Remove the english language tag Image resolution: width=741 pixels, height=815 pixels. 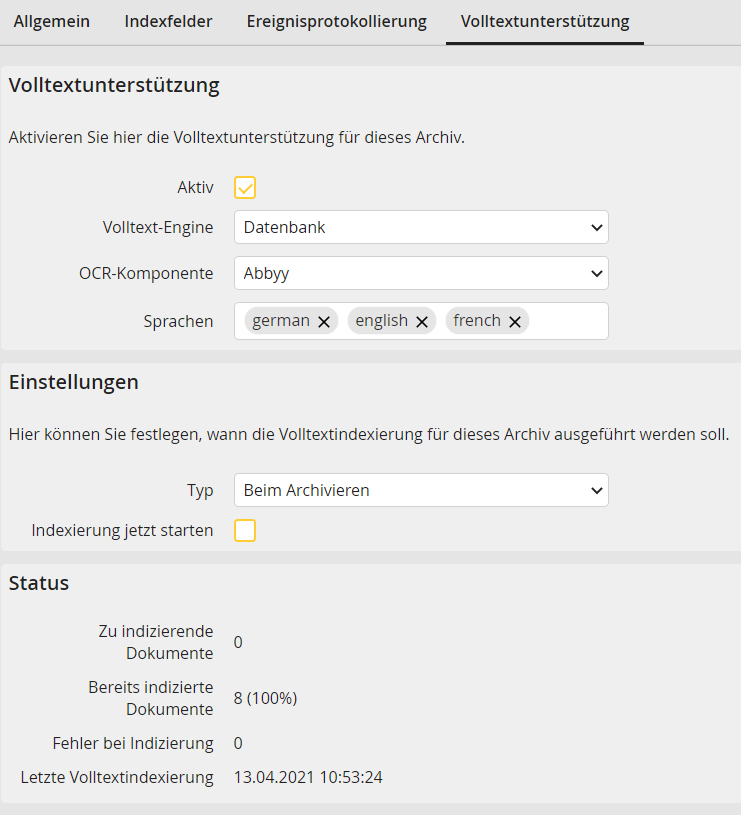coord(421,320)
